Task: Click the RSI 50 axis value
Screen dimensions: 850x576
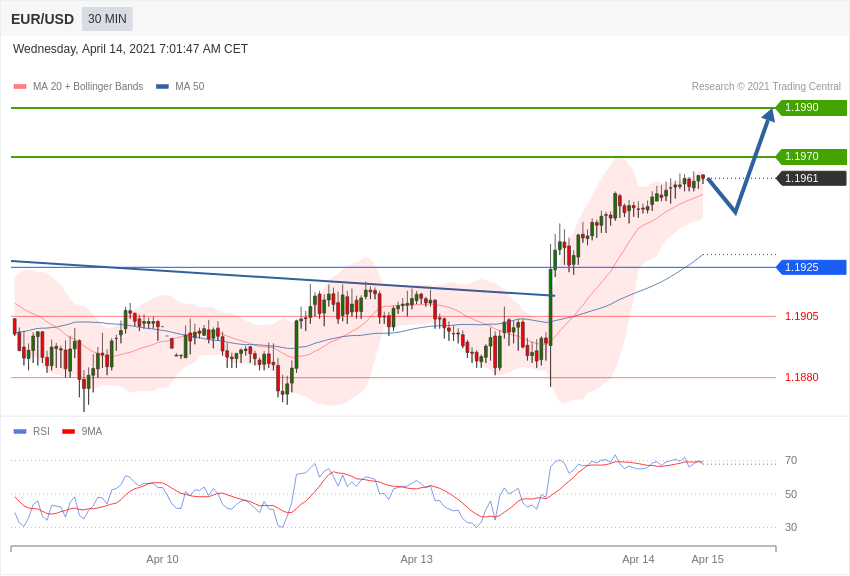Action: coord(791,494)
